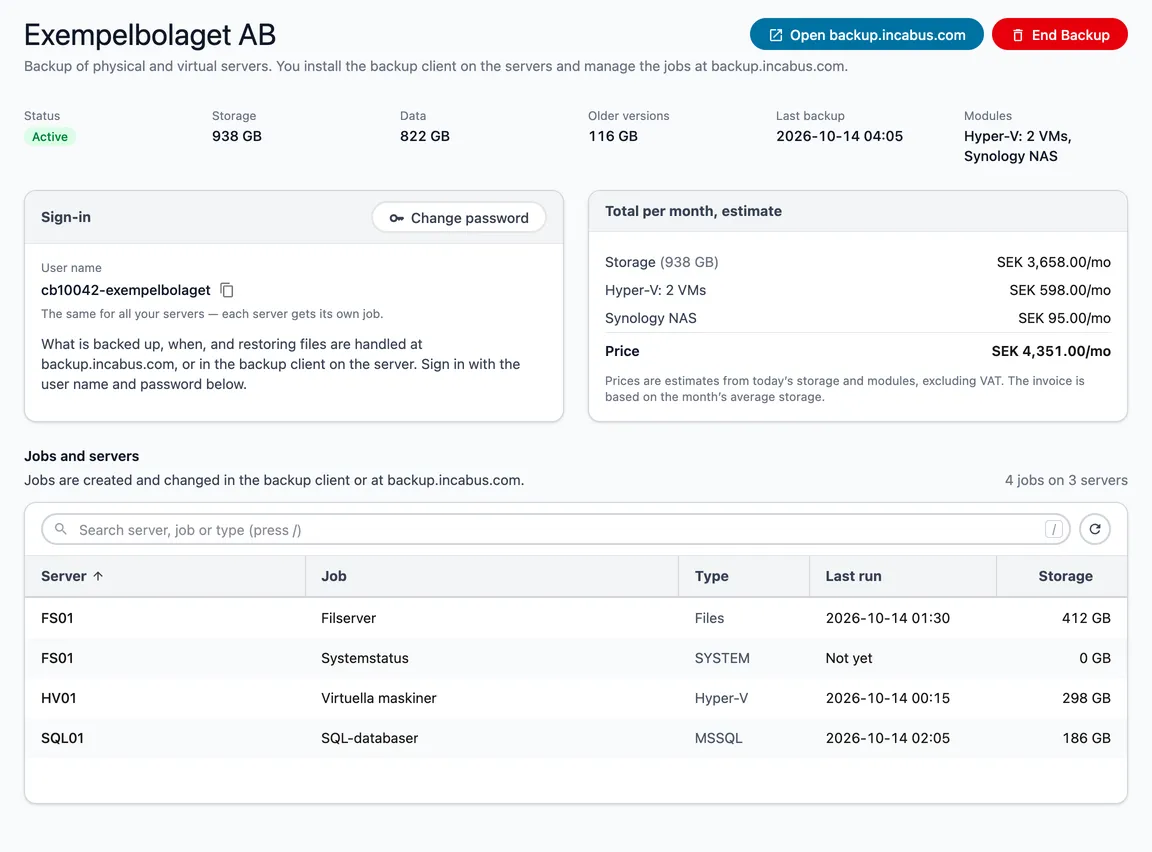The height and width of the screenshot is (852, 1152).
Task: Click the Hyper-V: 2 VMs price line
Action: pos(857,290)
